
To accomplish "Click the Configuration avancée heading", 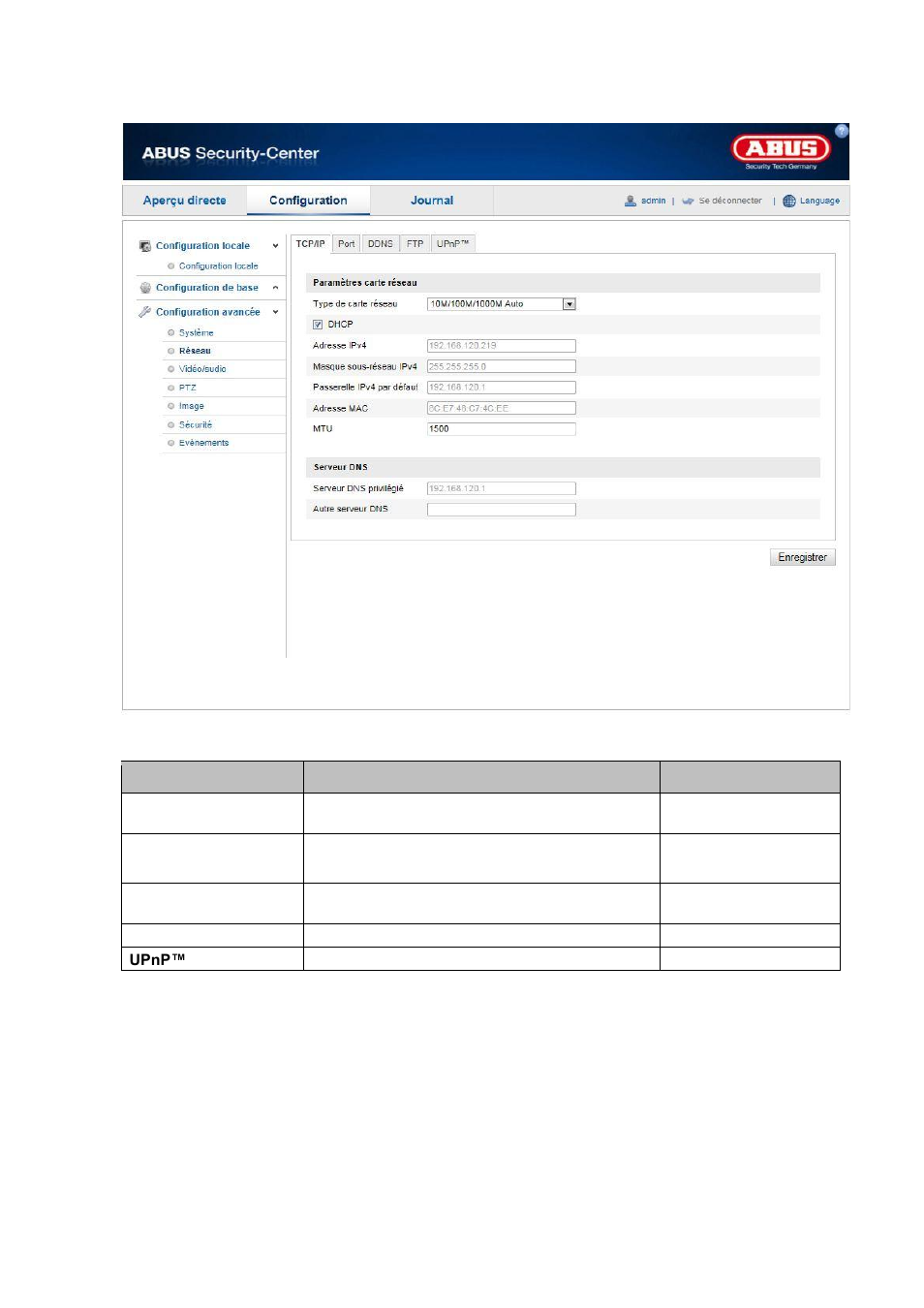I will click(x=208, y=312).
